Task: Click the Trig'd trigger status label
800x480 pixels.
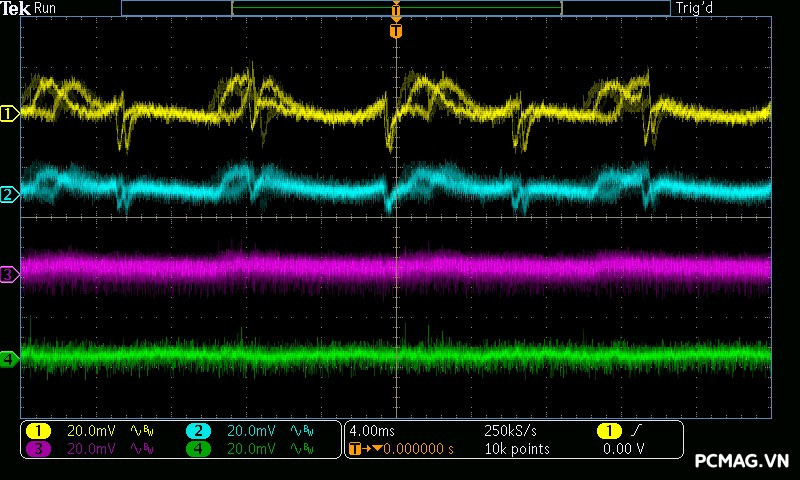Action: coord(694,8)
